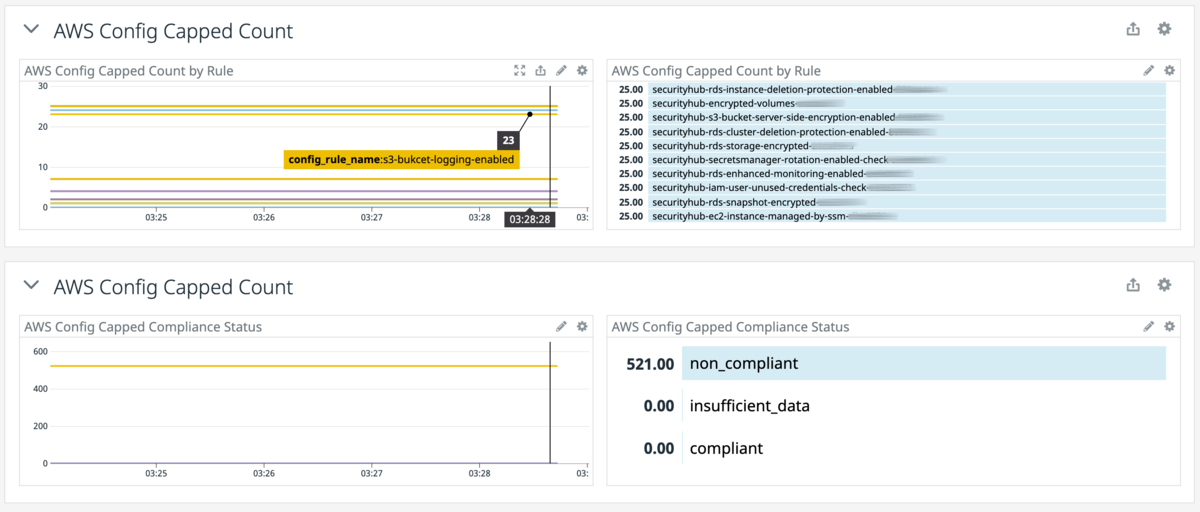Click the 521.00 non_compliant value
The height and width of the screenshot is (512, 1200).
click(651, 364)
